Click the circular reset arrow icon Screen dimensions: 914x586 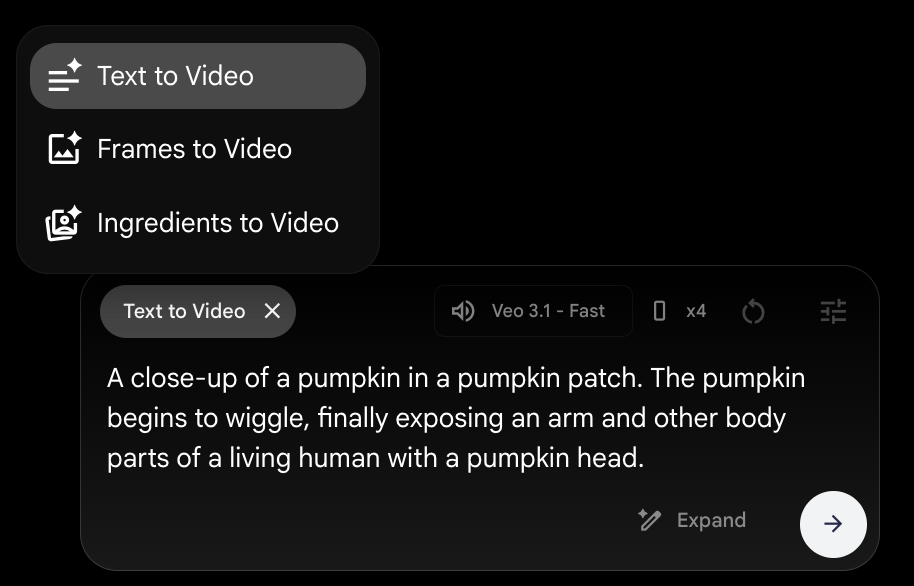click(x=753, y=312)
